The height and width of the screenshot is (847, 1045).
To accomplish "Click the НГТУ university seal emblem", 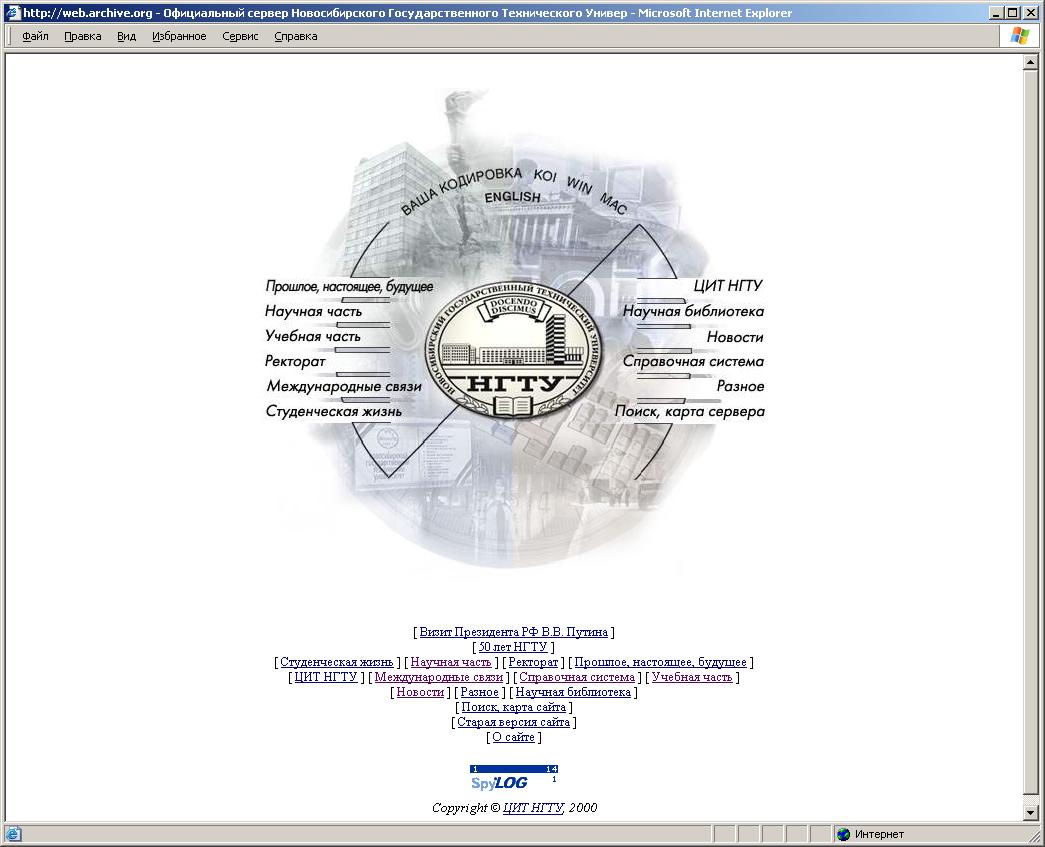I will pyautogui.click(x=513, y=350).
